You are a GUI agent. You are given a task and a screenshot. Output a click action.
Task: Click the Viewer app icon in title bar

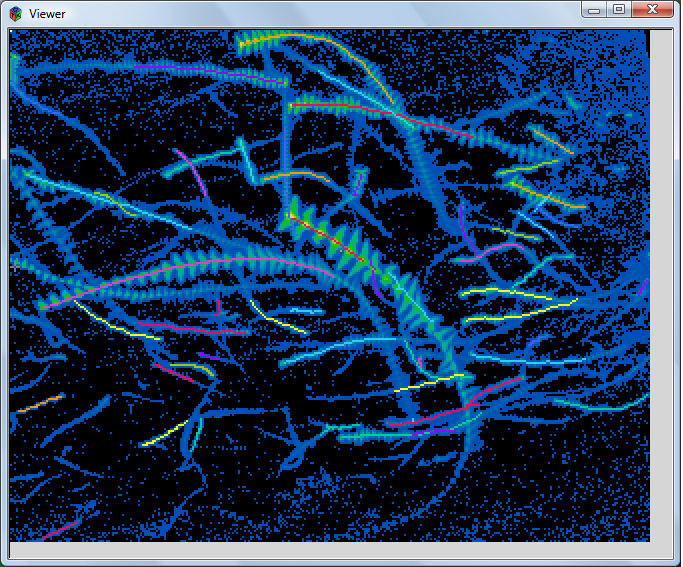(x=16, y=14)
